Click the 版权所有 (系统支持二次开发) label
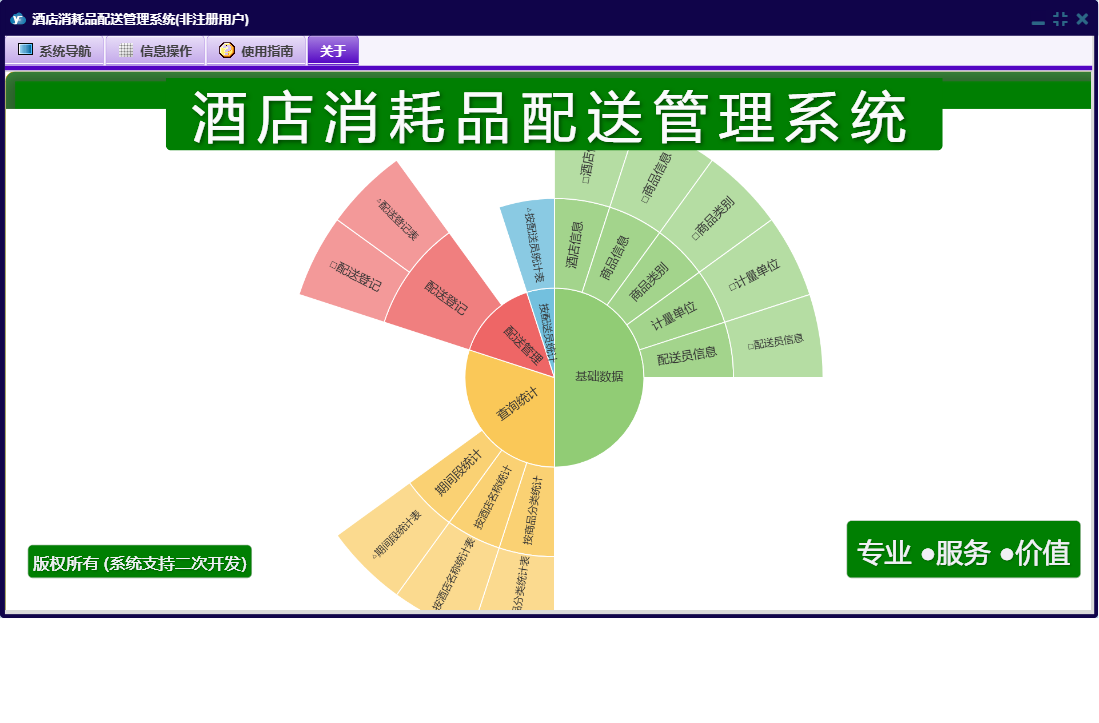 click(139, 562)
